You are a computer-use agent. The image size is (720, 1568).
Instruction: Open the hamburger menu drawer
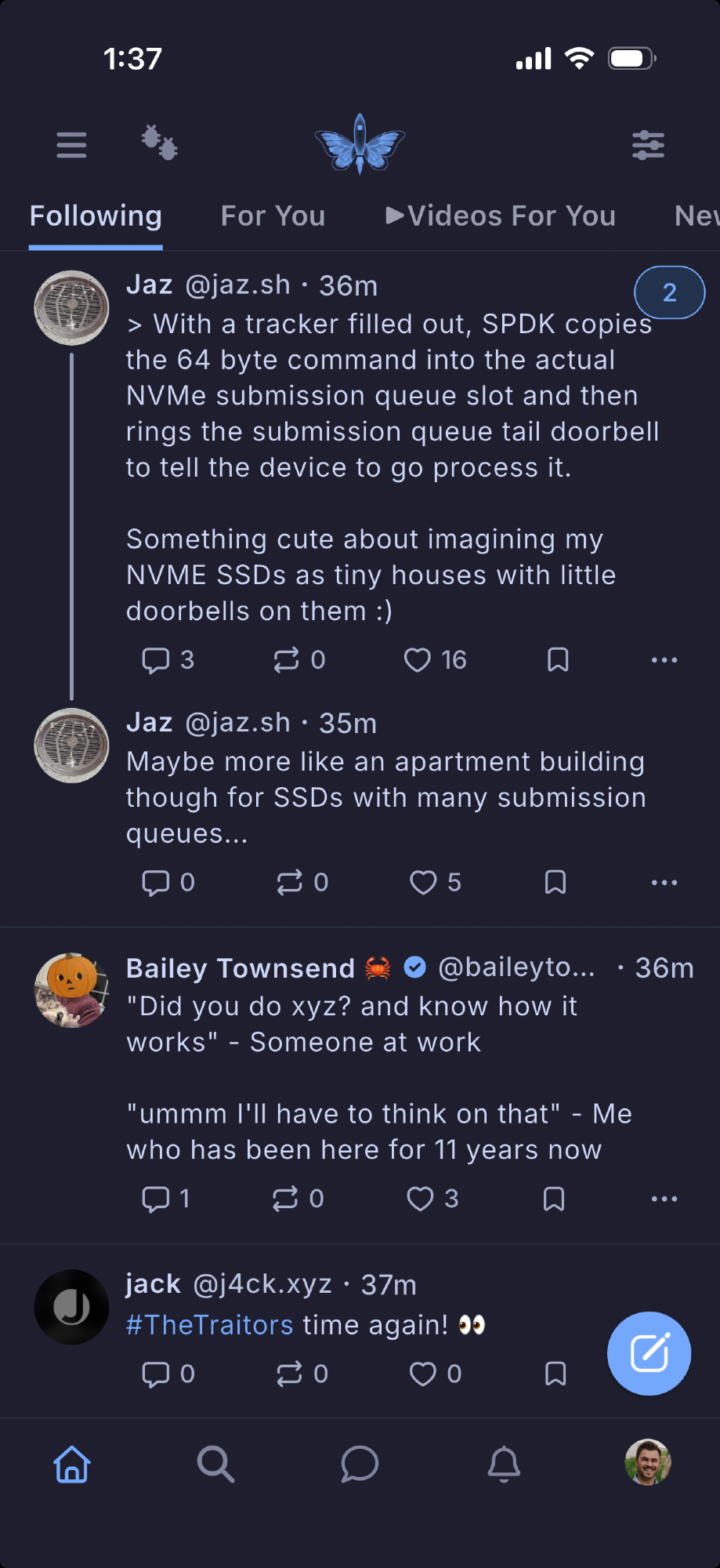tap(71, 145)
